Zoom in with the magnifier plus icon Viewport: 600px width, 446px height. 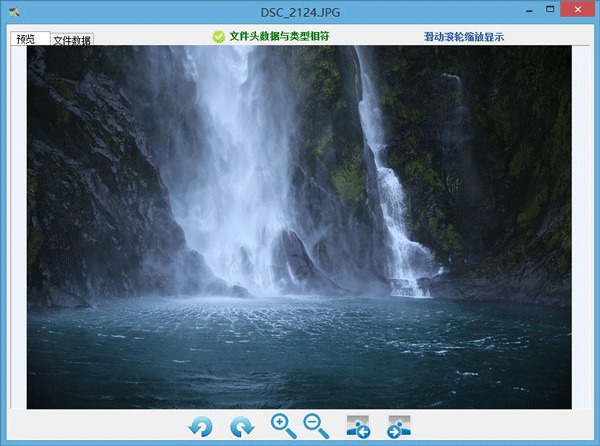point(283,427)
